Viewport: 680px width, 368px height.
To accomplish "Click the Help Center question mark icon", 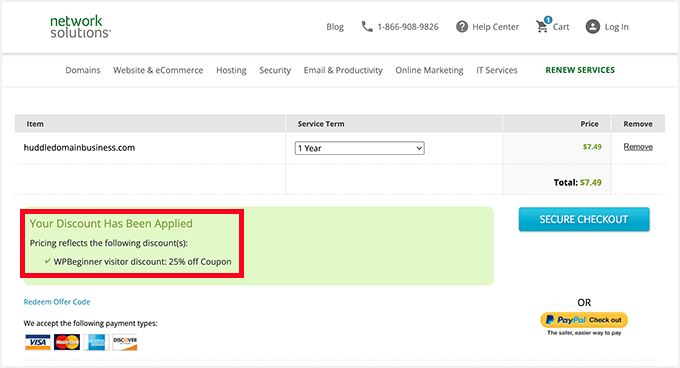I will 462,27.
